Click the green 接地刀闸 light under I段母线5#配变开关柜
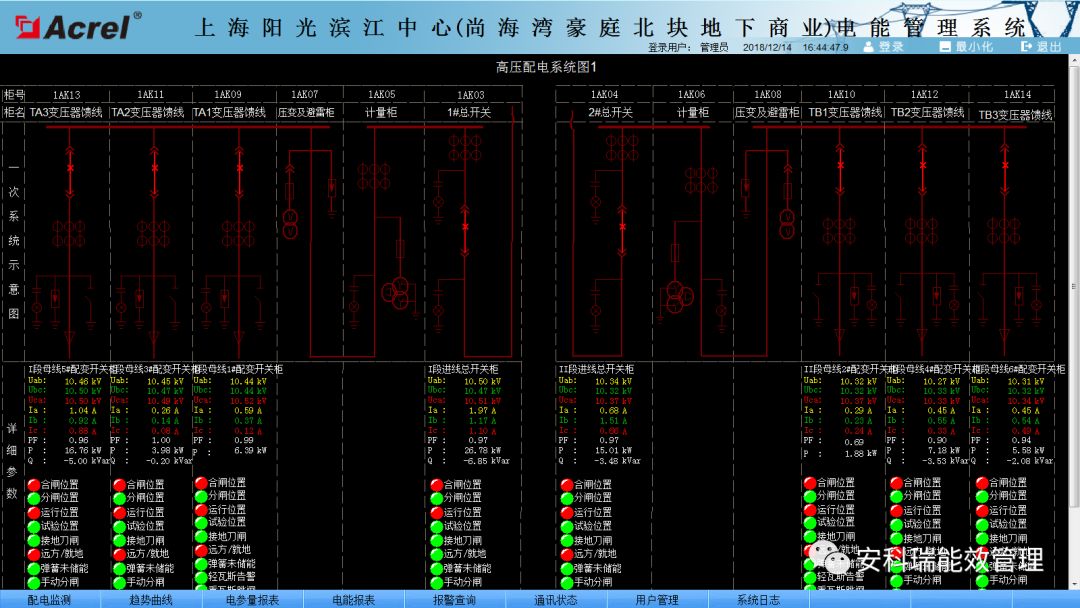 [34, 541]
